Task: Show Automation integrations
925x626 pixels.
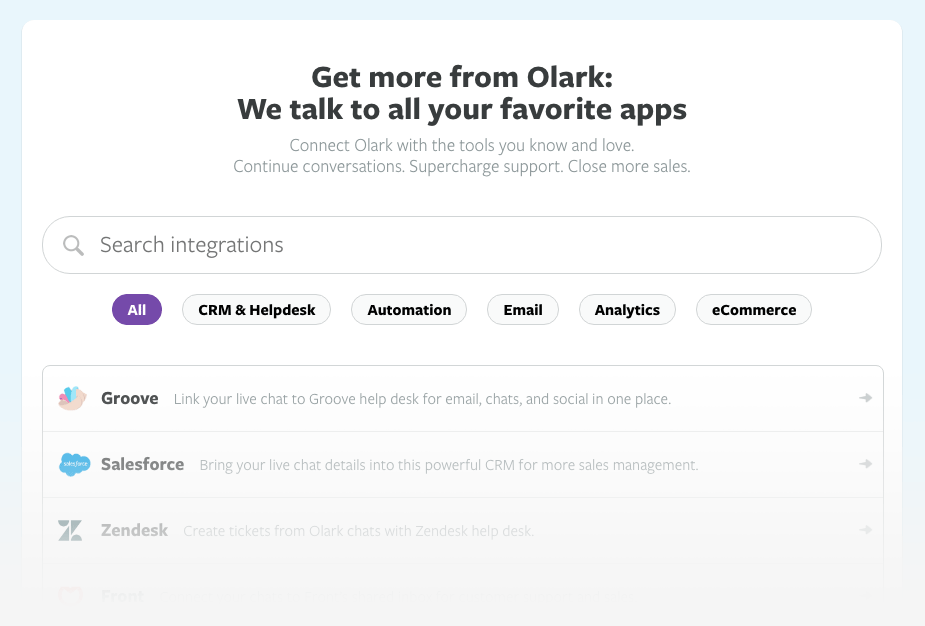Action: point(409,310)
